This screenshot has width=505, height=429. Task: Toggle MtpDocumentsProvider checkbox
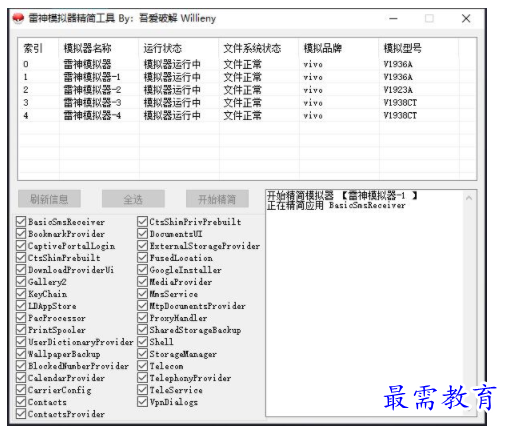(x=142, y=306)
